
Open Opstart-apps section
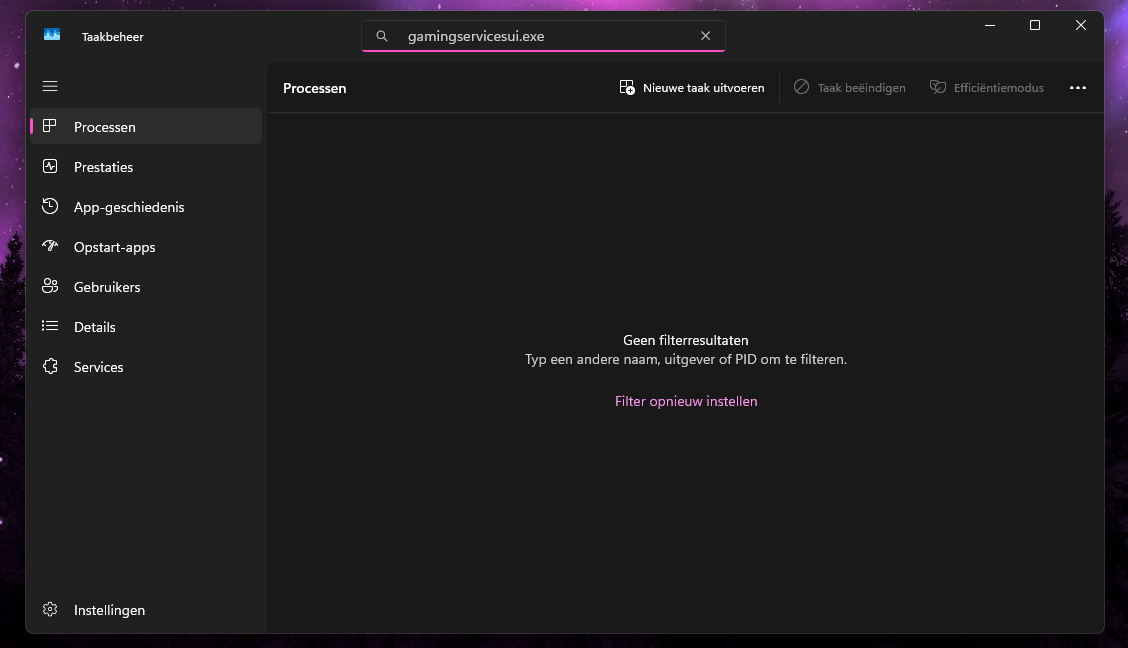146,247
